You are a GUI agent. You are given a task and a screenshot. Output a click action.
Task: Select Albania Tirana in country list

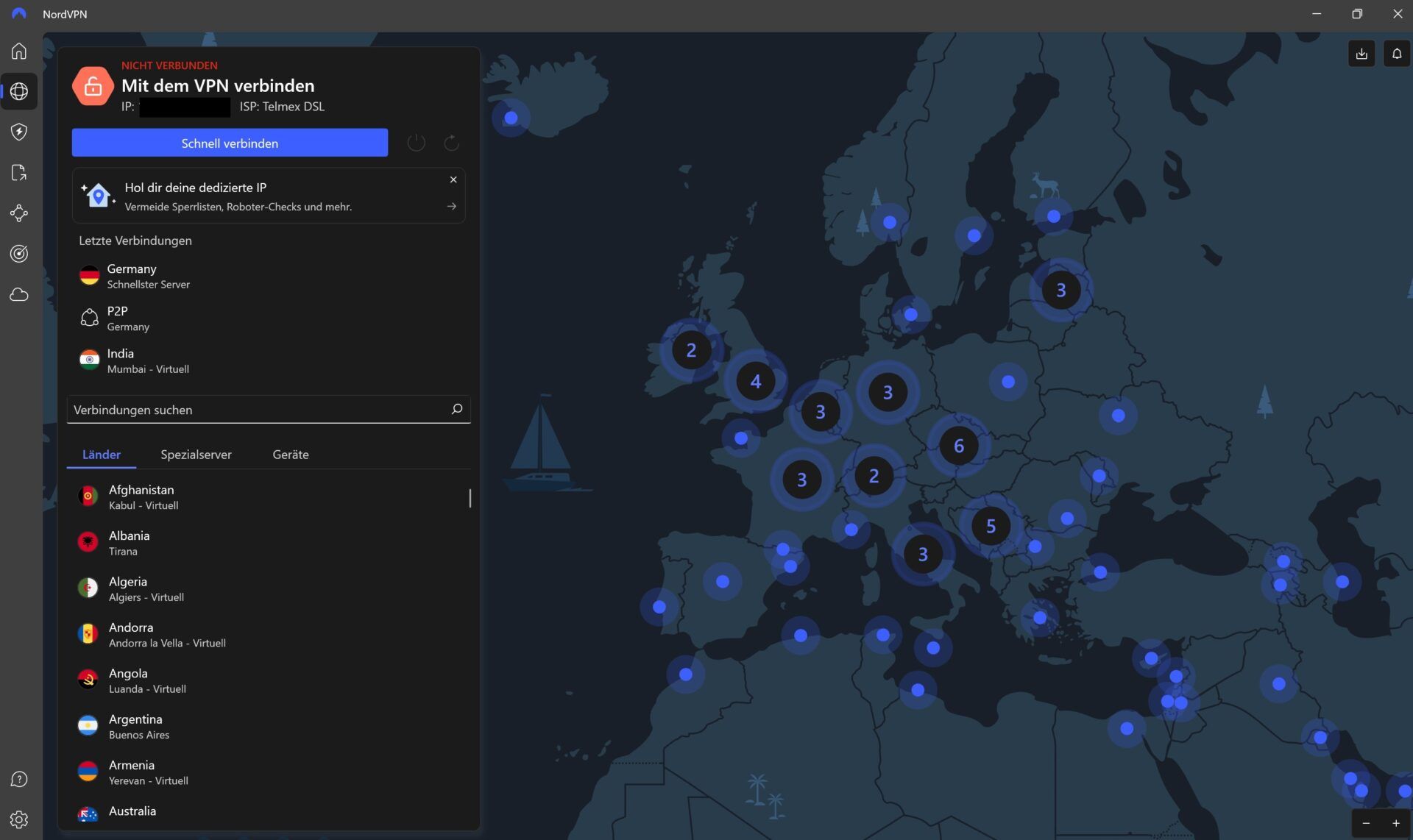point(269,543)
